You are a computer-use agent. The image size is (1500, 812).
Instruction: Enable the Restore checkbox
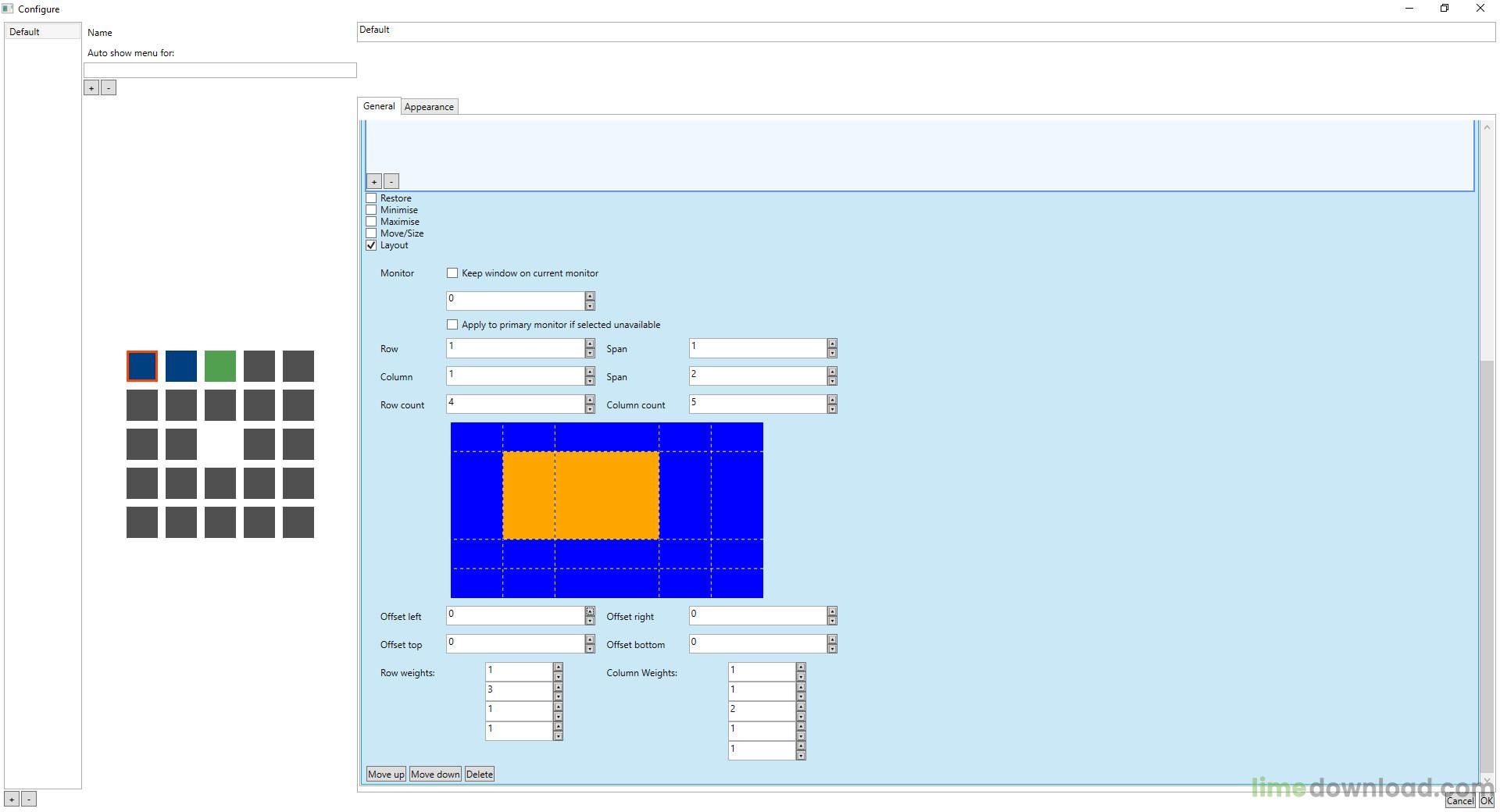click(x=372, y=198)
